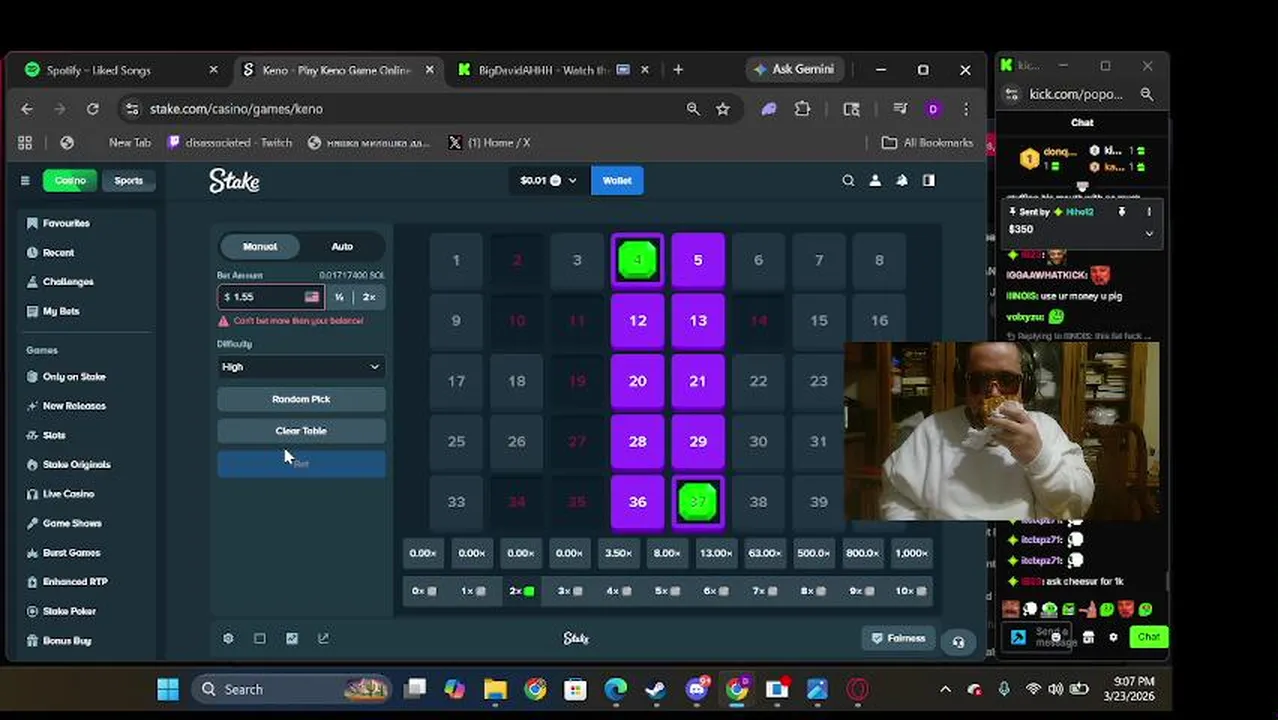Click the Clear Table button
The height and width of the screenshot is (720, 1278).
(x=301, y=431)
